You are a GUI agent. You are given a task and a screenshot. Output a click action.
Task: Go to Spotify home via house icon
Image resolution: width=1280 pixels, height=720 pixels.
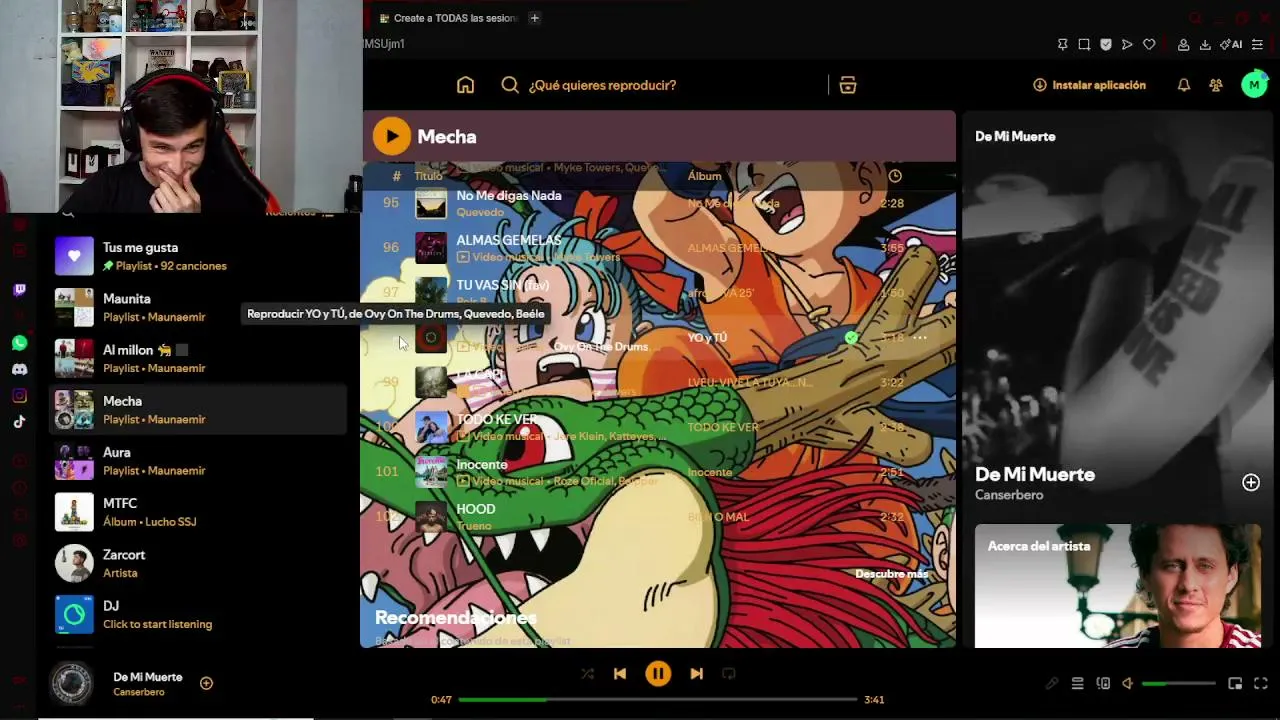click(x=465, y=85)
